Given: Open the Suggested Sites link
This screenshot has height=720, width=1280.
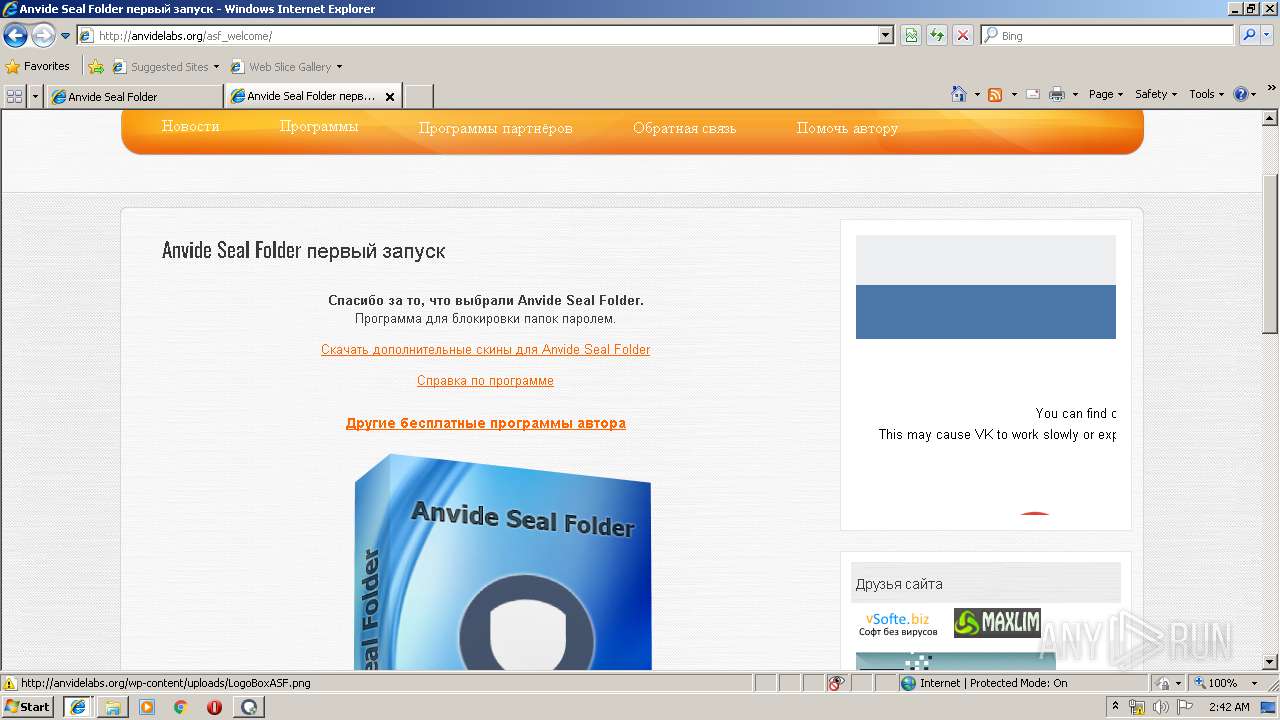Looking at the screenshot, I should 165,67.
